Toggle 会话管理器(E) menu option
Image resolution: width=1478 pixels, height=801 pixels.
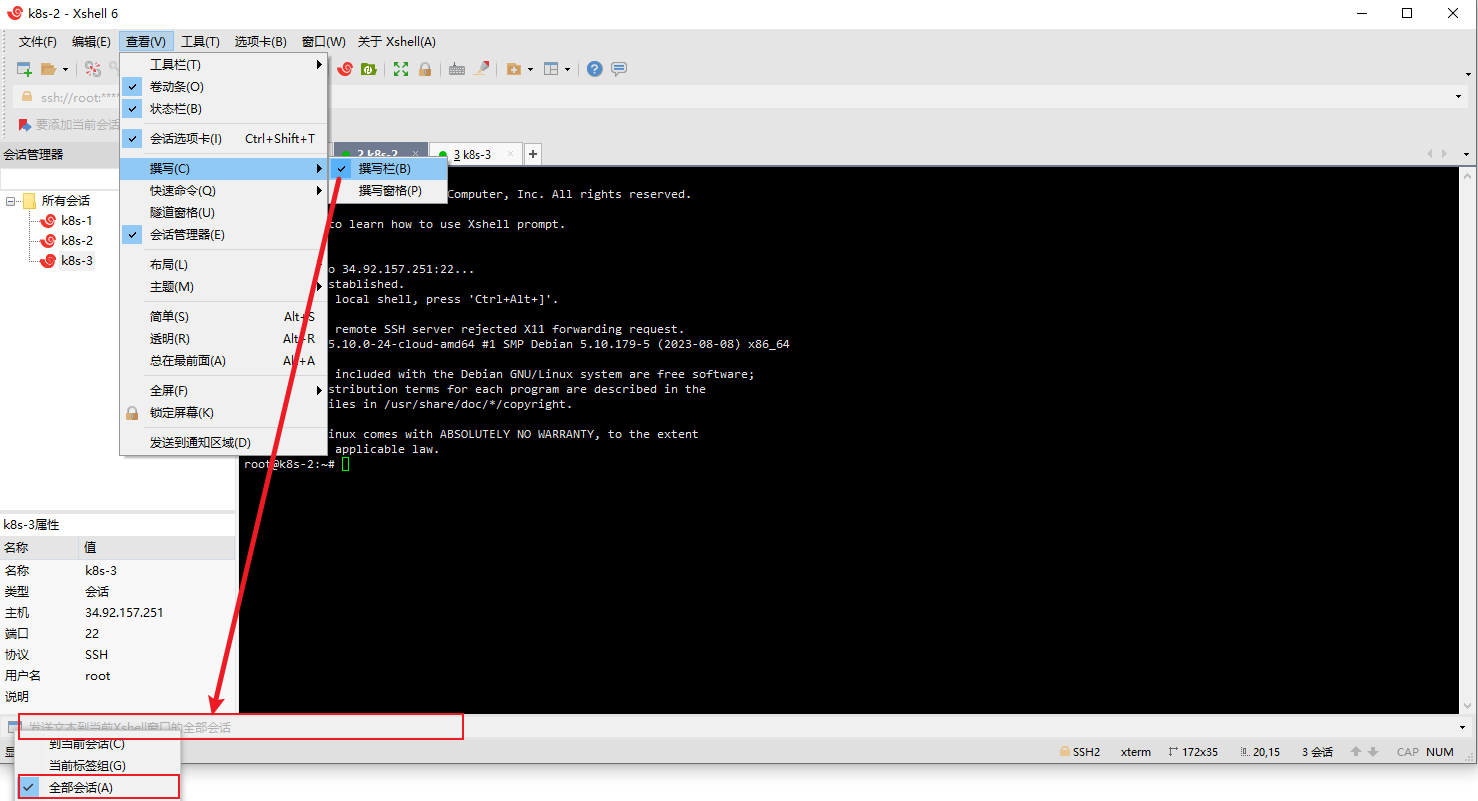[x=223, y=235]
